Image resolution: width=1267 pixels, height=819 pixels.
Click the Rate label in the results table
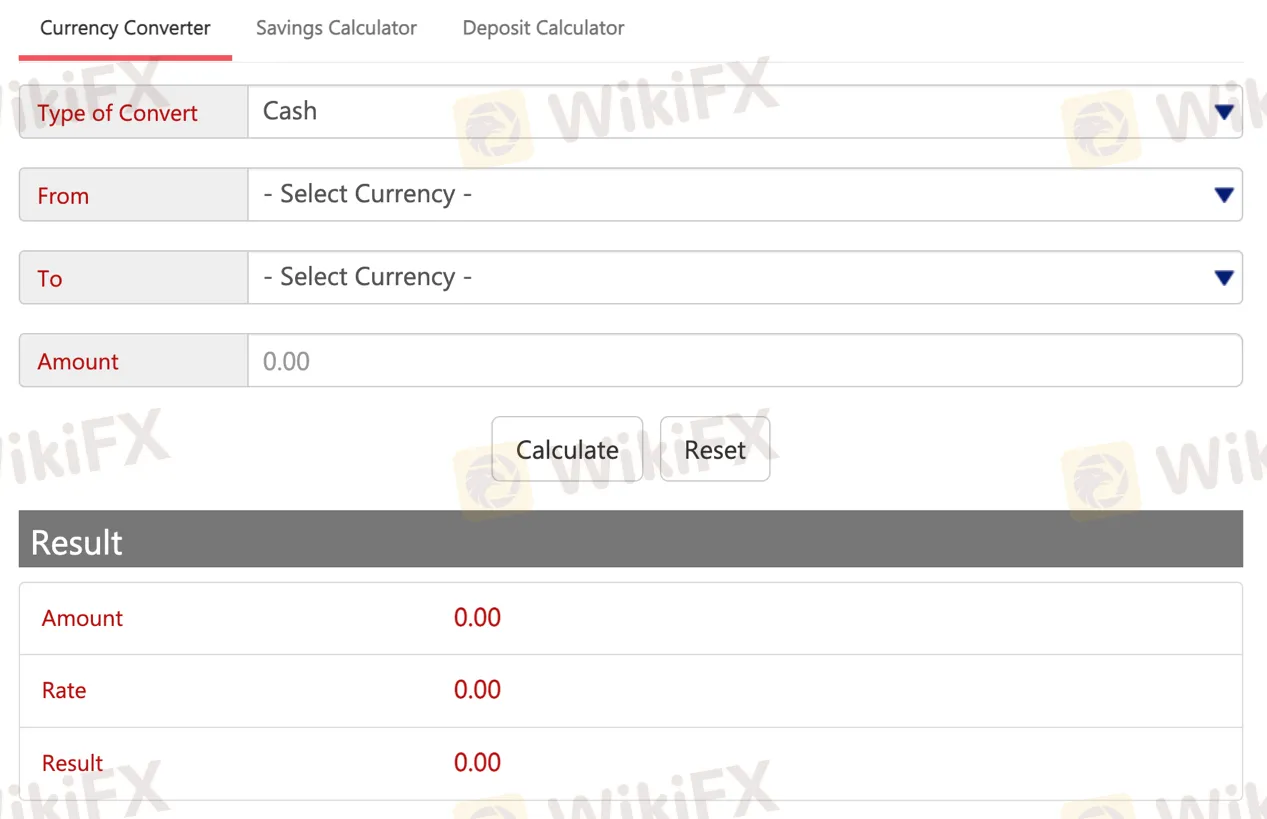pyautogui.click(x=64, y=690)
